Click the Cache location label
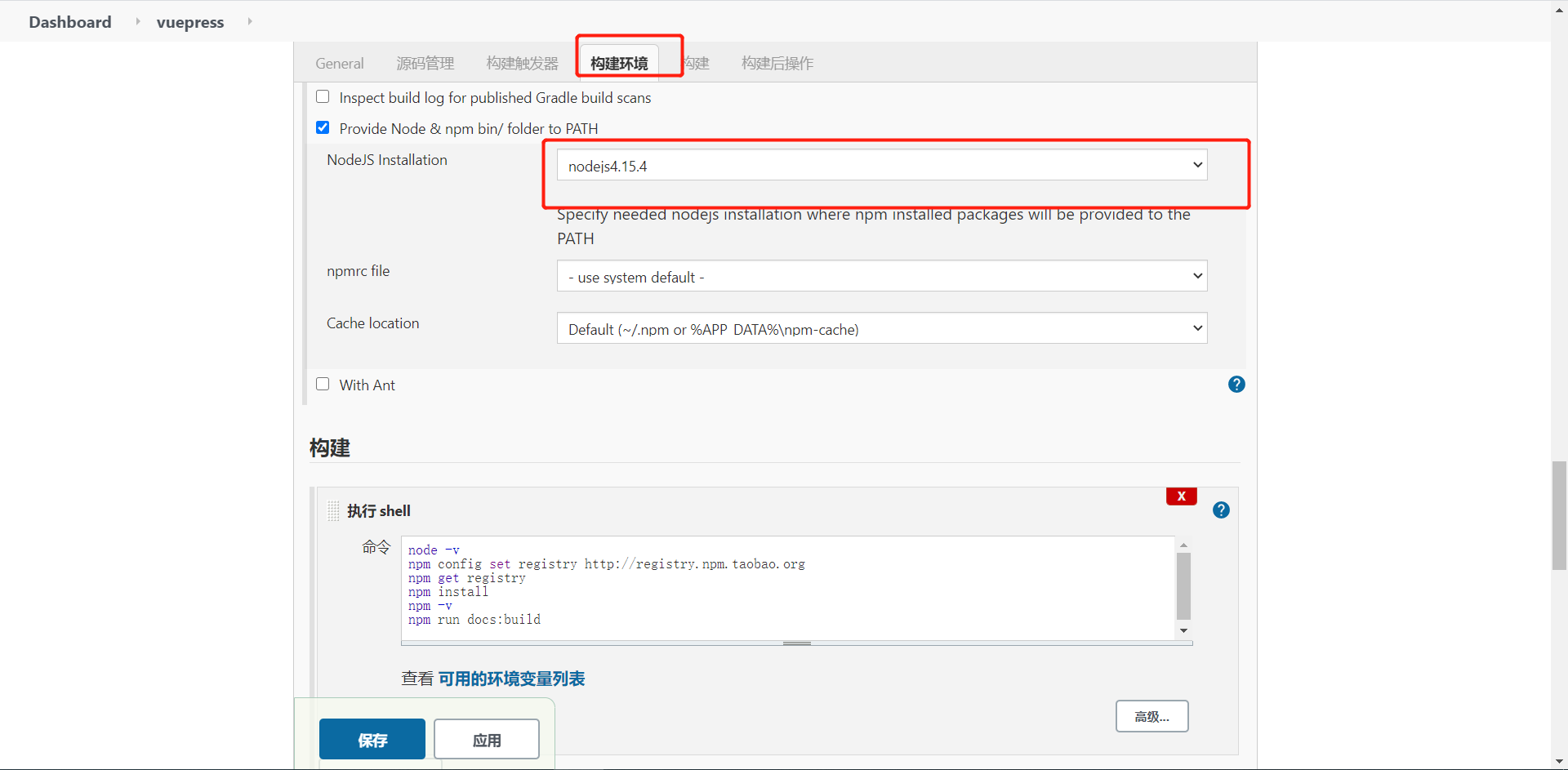Image resolution: width=1568 pixels, height=770 pixels. click(x=373, y=323)
